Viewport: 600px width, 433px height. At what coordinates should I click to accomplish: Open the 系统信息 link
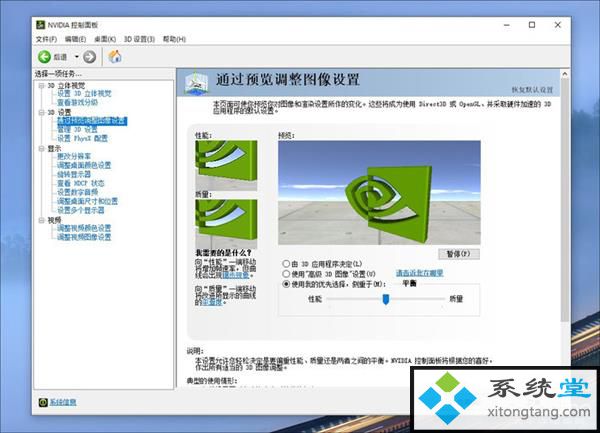click(x=63, y=402)
